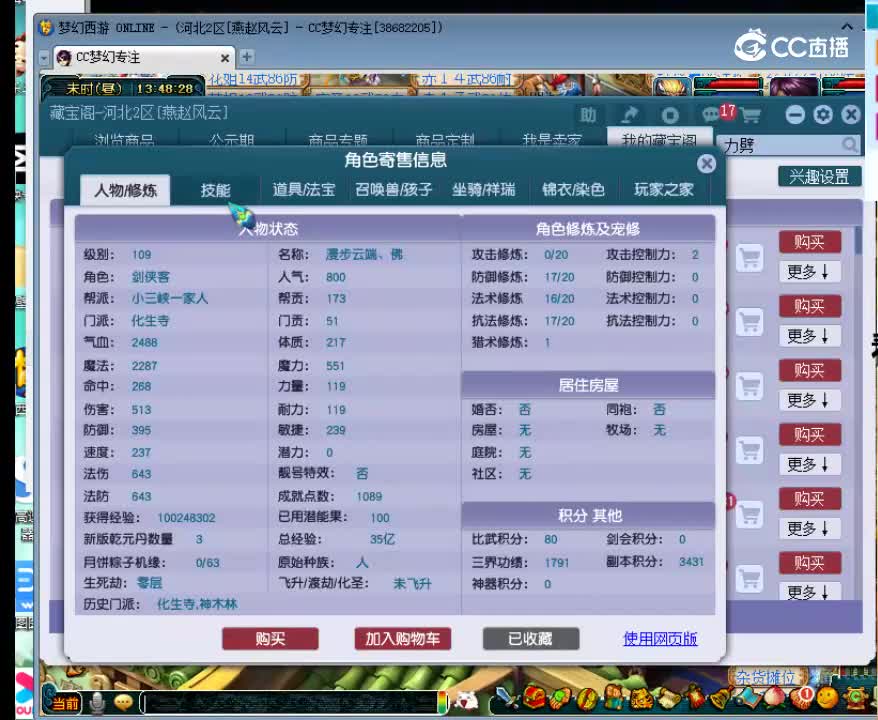The width and height of the screenshot is (878, 720).
Task: Go to 商品定制 navigation tab
Action: (x=445, y=140)
